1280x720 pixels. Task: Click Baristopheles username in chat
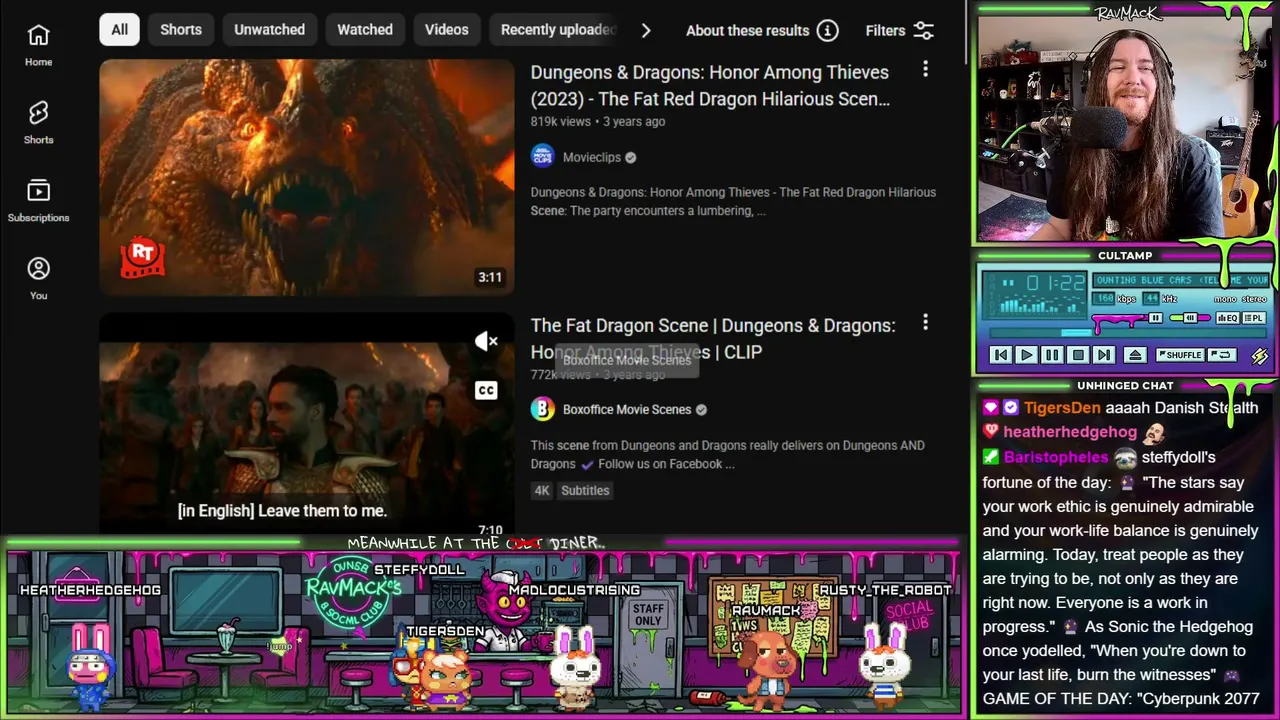pyautogui.click(x=1056, y=457)
